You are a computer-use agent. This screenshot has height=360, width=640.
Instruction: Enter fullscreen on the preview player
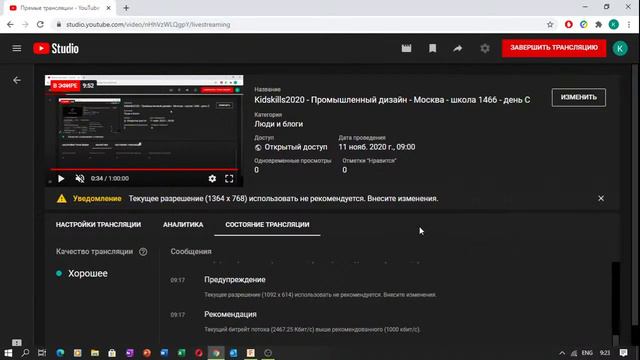(x=229, y=179)
